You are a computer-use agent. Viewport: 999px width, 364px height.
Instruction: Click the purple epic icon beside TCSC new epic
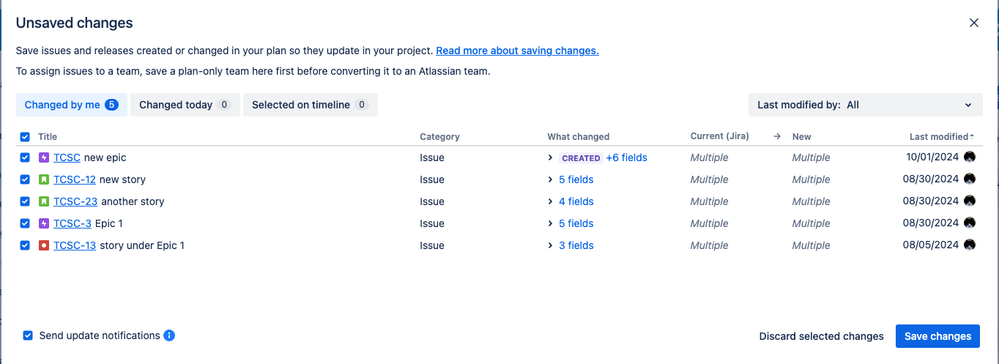coord(44,157)
